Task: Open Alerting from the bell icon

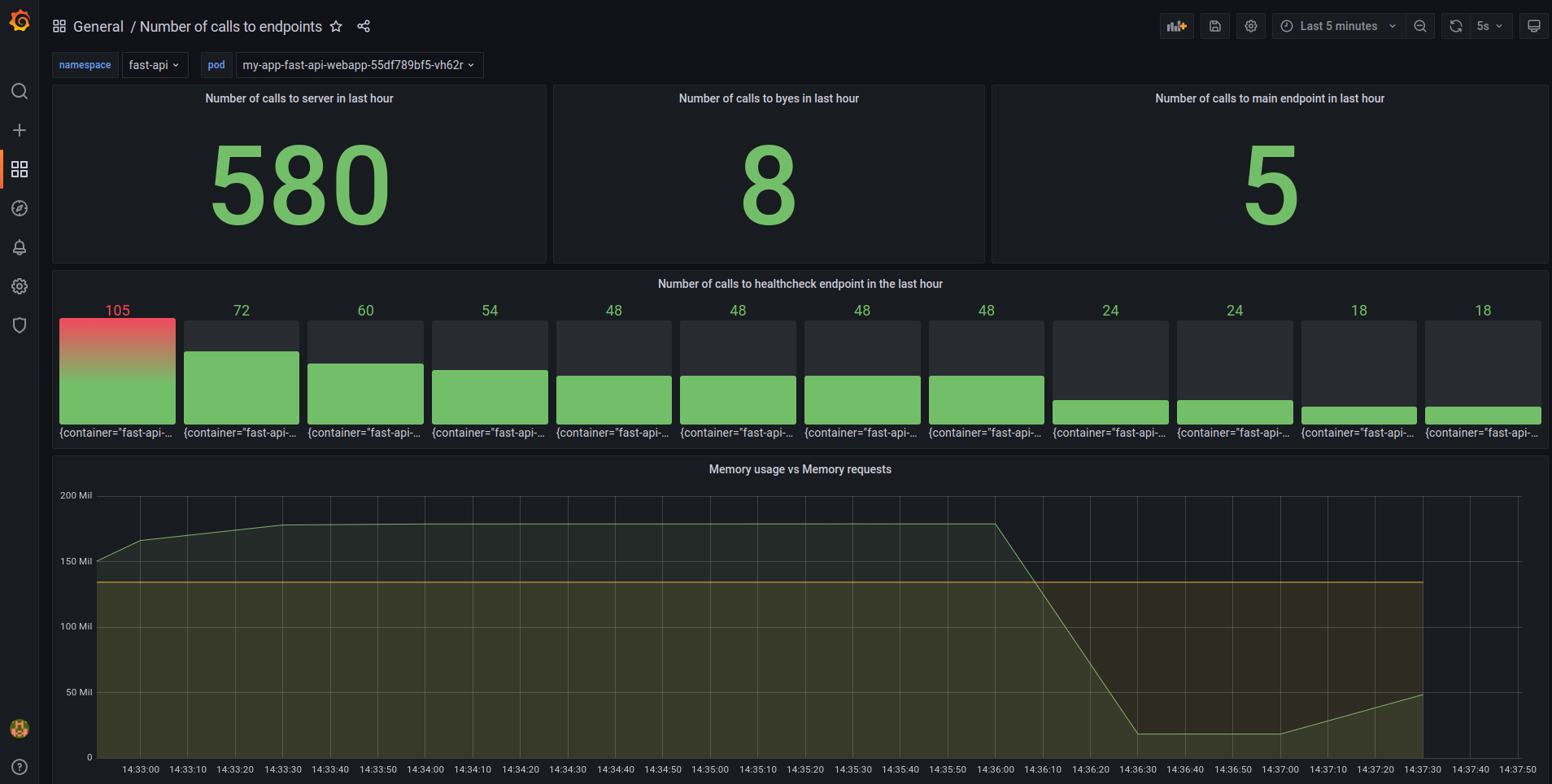Action: (20, 247)
